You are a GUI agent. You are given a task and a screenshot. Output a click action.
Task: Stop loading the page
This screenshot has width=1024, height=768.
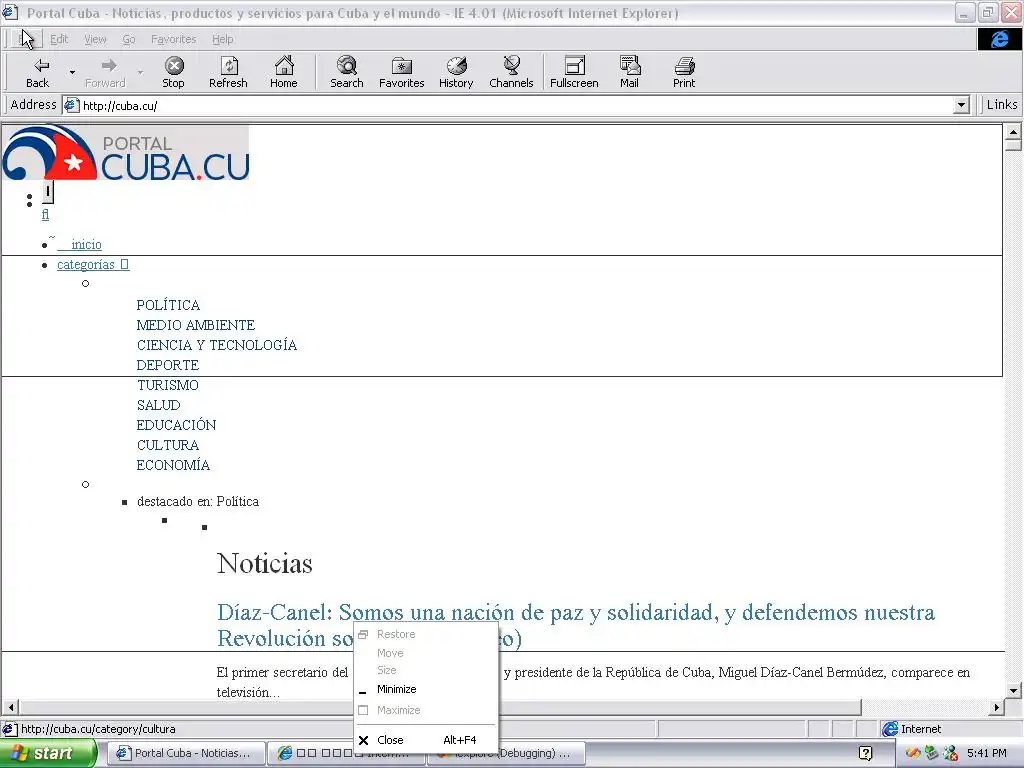click(x=173, y=72)
